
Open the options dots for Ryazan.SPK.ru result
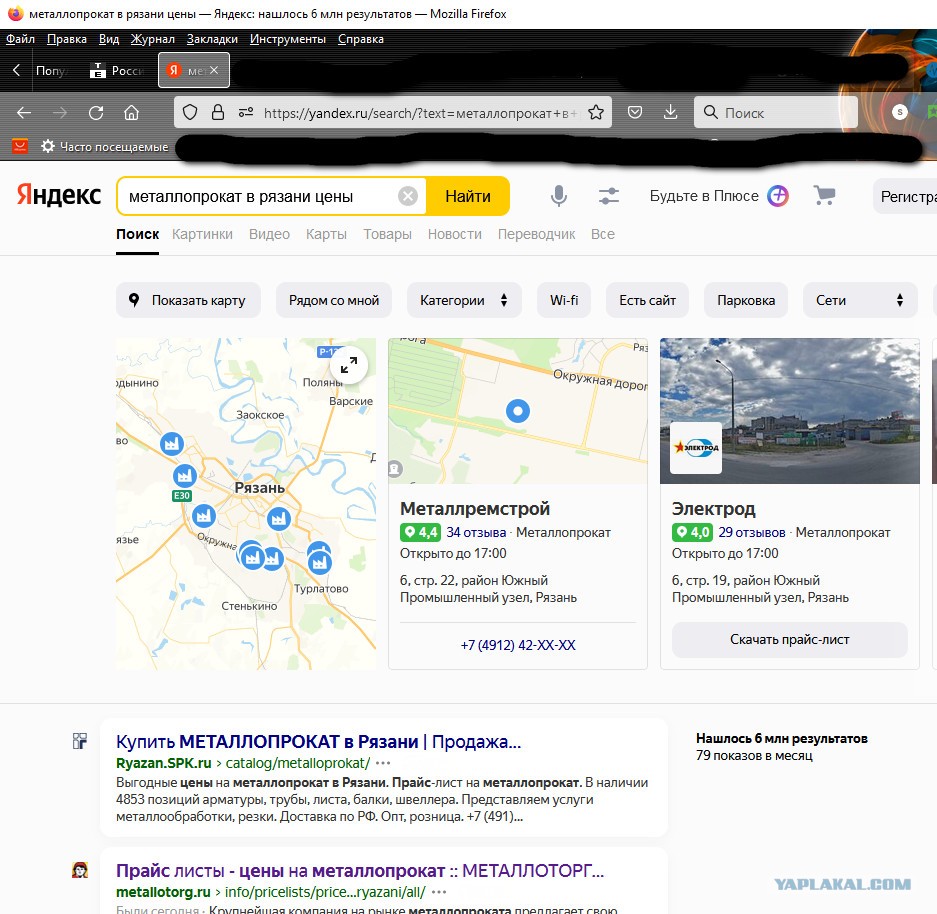(383, 763)
